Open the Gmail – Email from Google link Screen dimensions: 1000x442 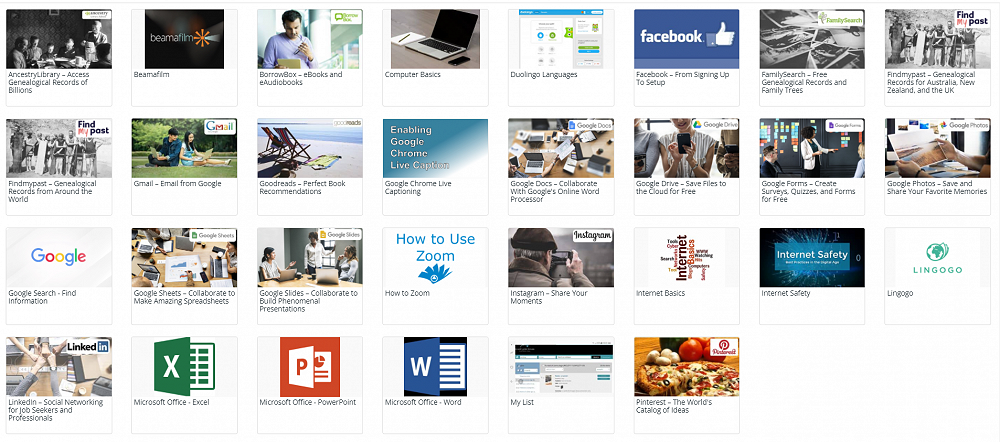tap(177, 184)
